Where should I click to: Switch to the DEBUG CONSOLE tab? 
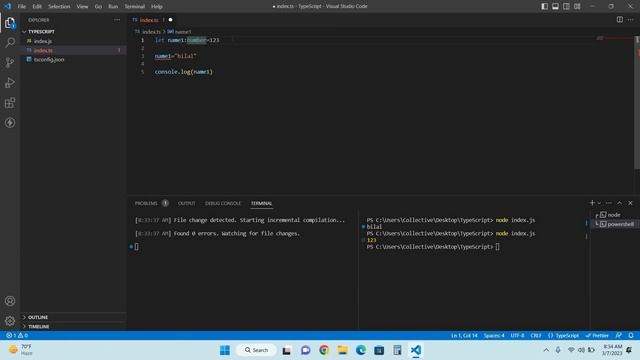click(223, 203)
